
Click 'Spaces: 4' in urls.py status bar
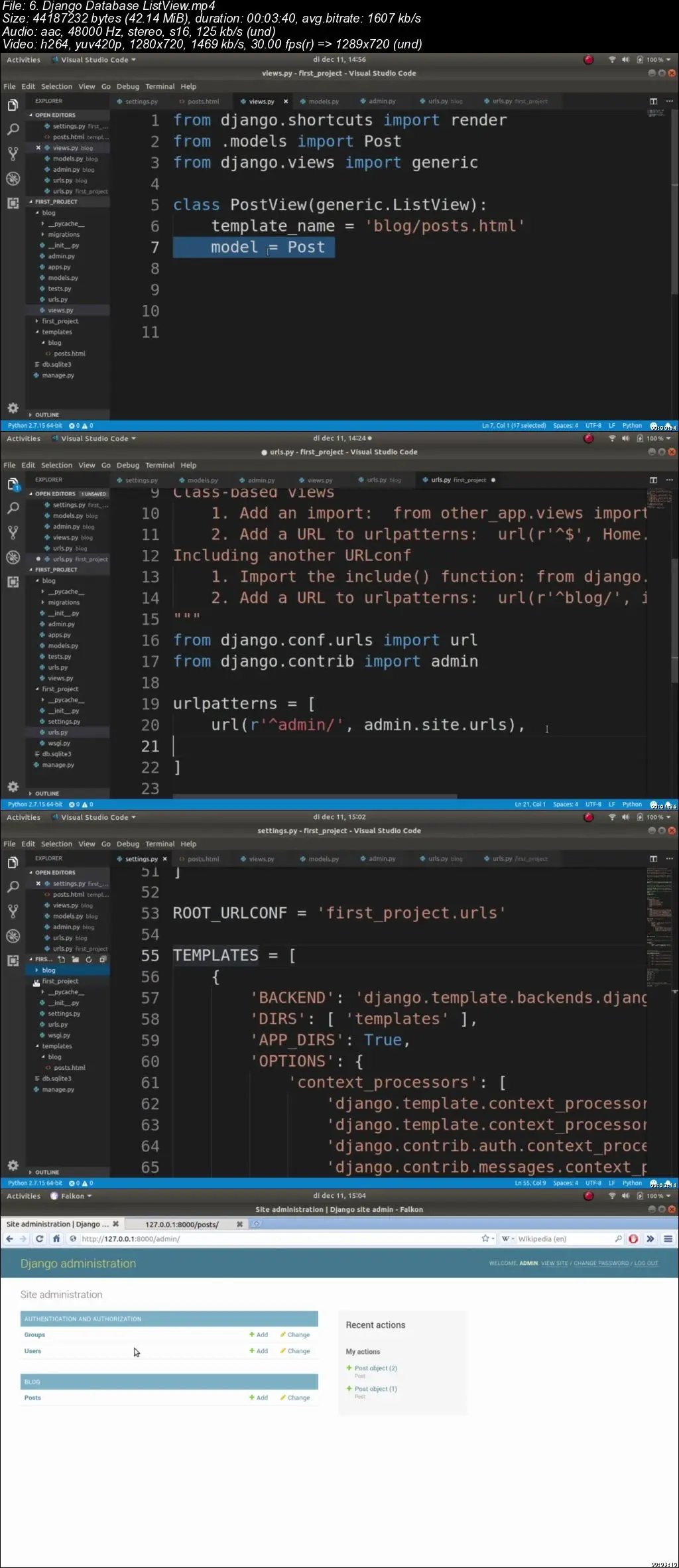[565, 805]
